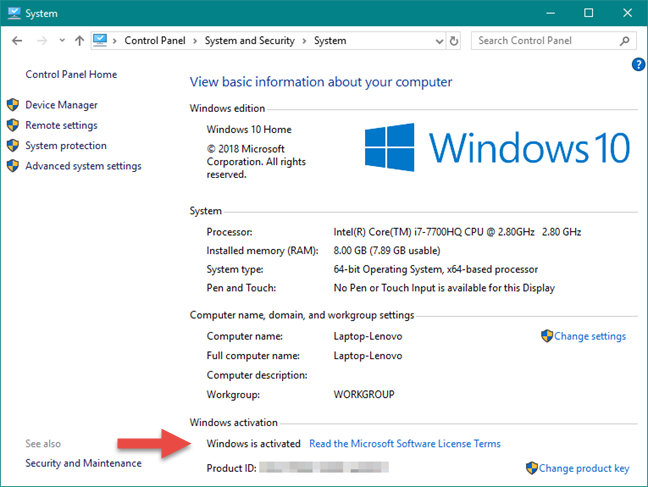Expand chevron after Control Panel breadcrumb
The height and width of the screenshot is (487, 648).
click(195, 41)
